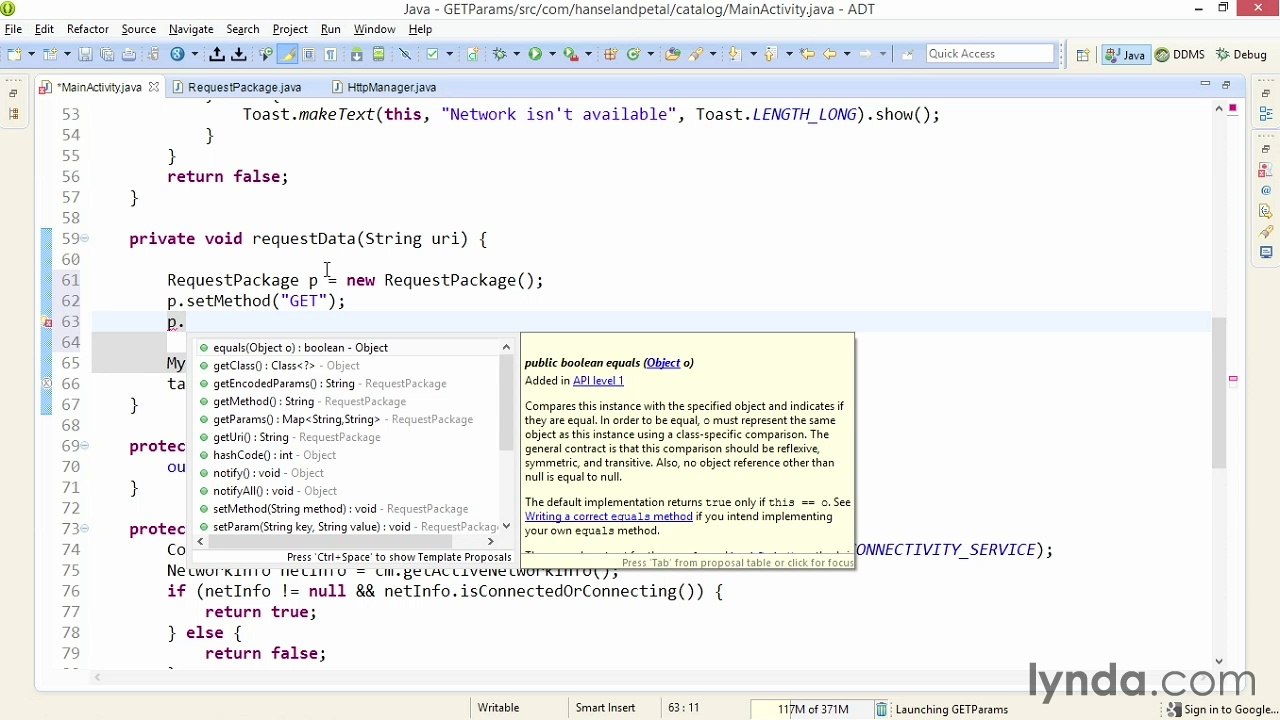
Task: Open dropdown next to the Run button
Action: tap(552, 54)
